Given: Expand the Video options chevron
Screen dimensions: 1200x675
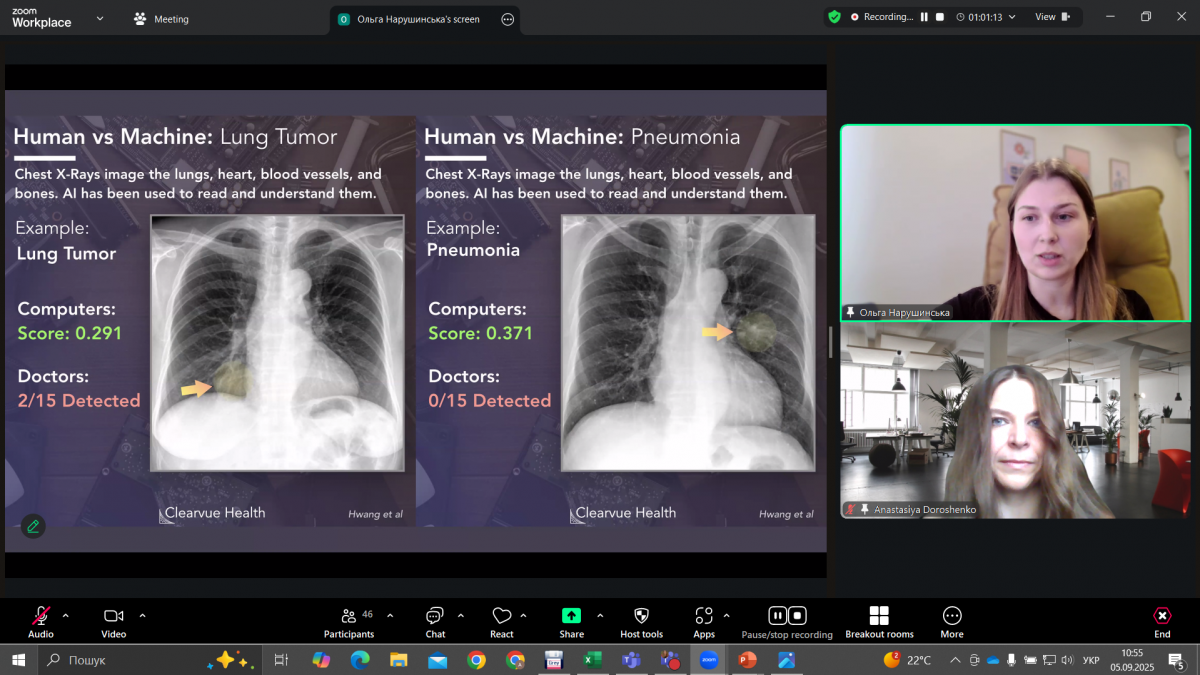Looking at the screenshot, I should [x=142, y=616].
